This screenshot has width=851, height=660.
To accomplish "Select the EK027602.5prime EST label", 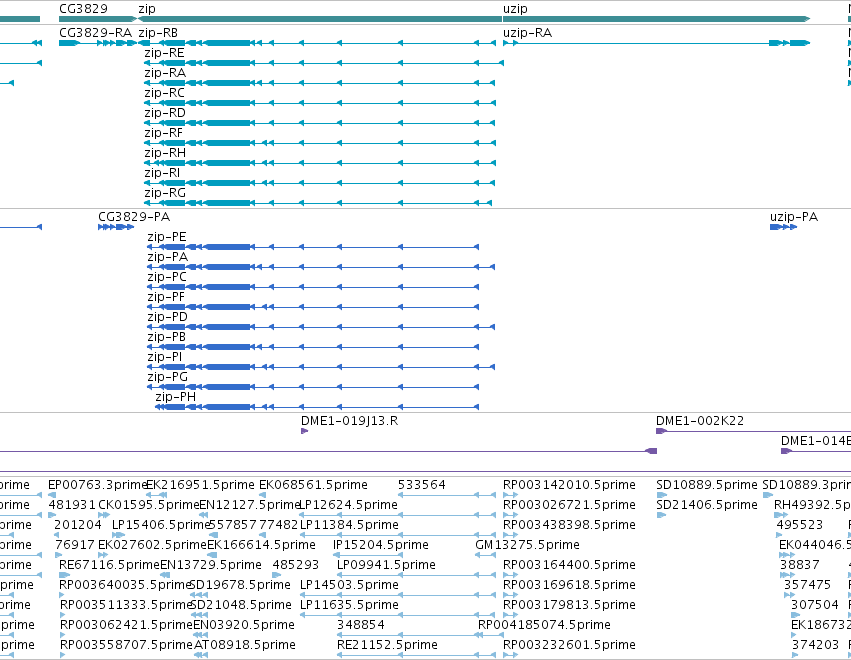I will pos(153,545).
